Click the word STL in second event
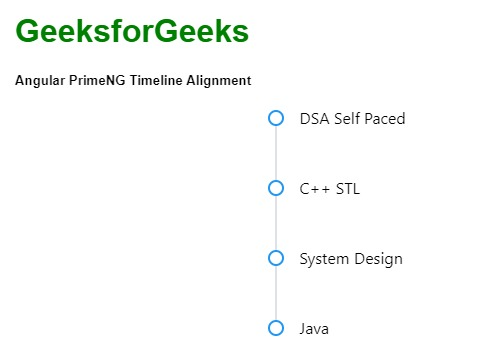This screenshot has width=481, height=362. coord(348,189)
